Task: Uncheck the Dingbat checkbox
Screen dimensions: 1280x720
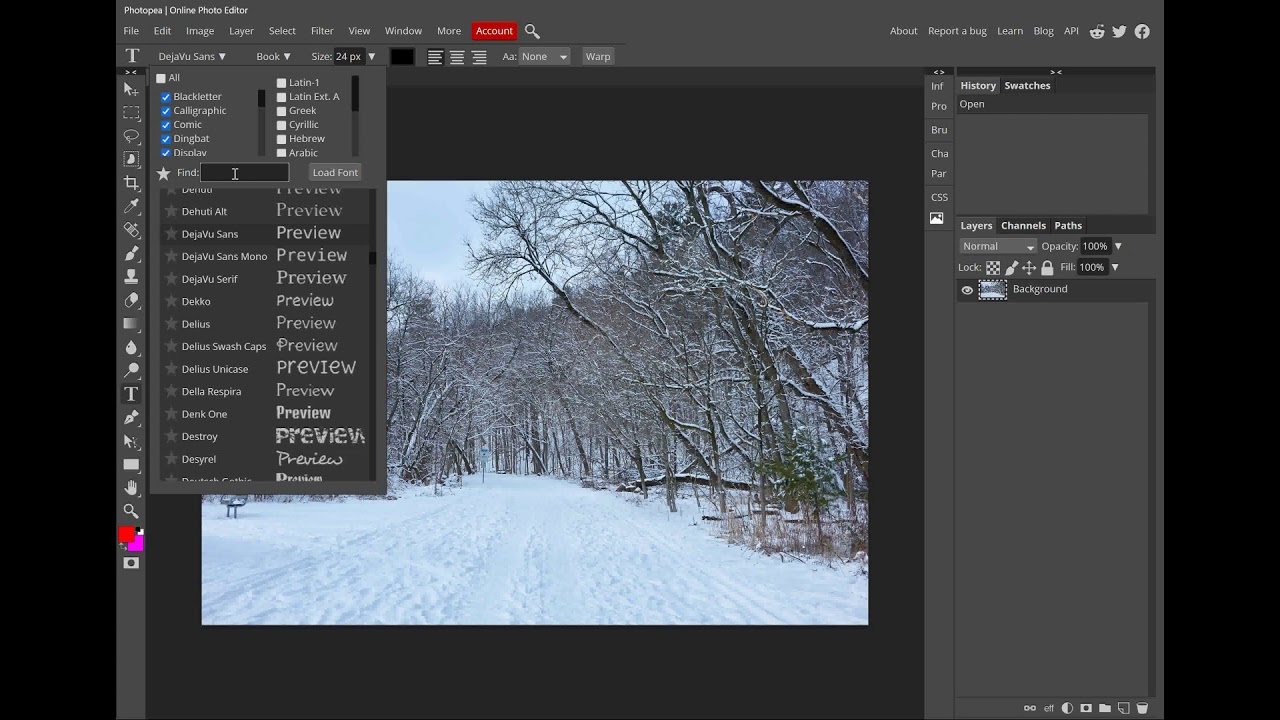Action: pyautogui.click(x=166, y=139)
